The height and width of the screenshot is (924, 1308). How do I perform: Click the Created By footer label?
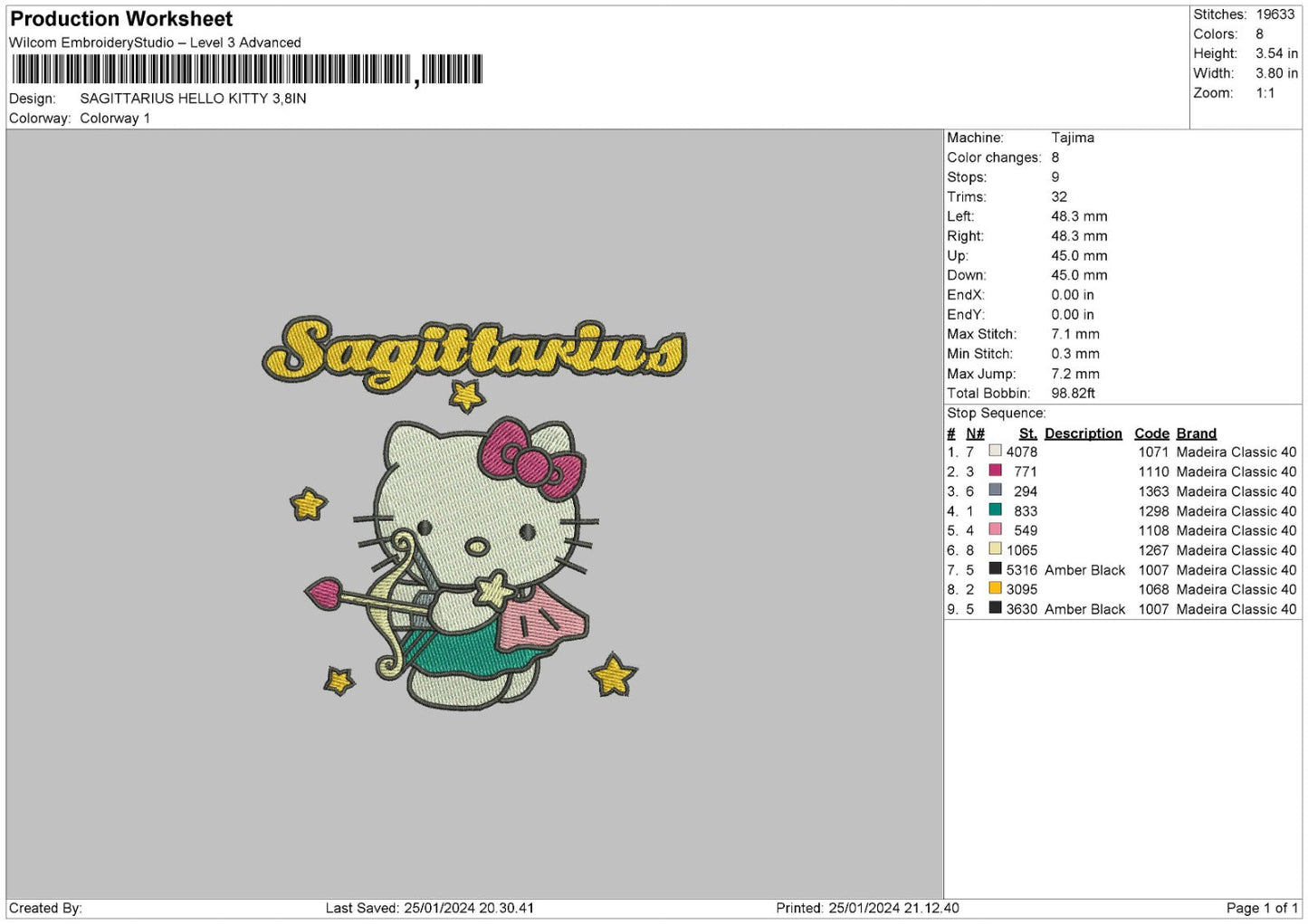tap(45, 908)
